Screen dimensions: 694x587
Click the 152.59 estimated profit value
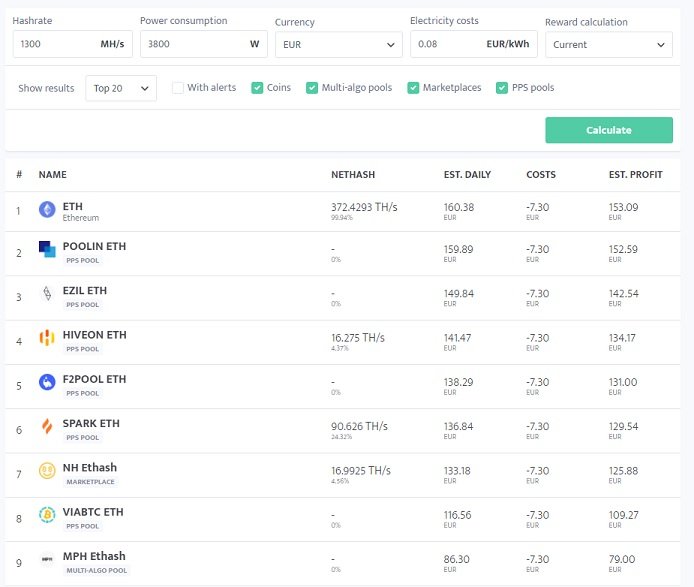point(623,249)
